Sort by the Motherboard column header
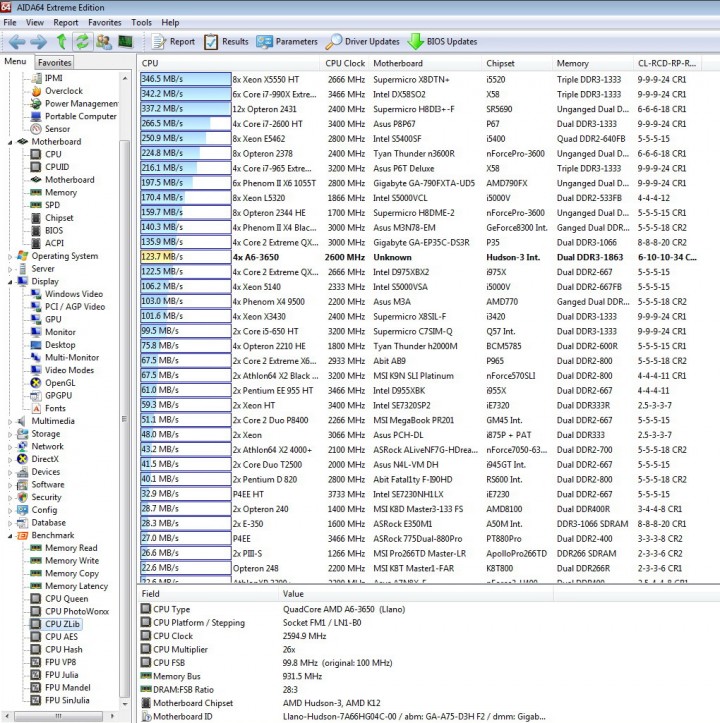Screen dimensions: 720x723 coord(424,63)
